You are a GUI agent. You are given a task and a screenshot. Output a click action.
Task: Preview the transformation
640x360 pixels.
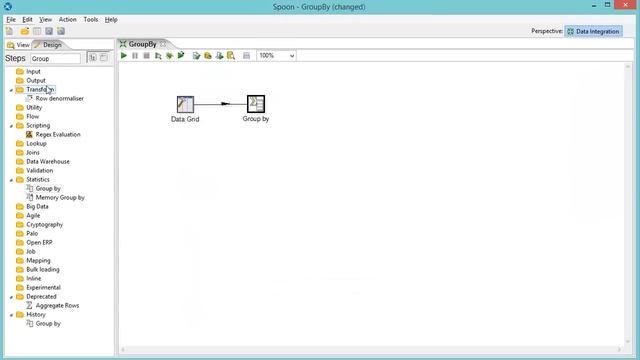tap(158, 56)
